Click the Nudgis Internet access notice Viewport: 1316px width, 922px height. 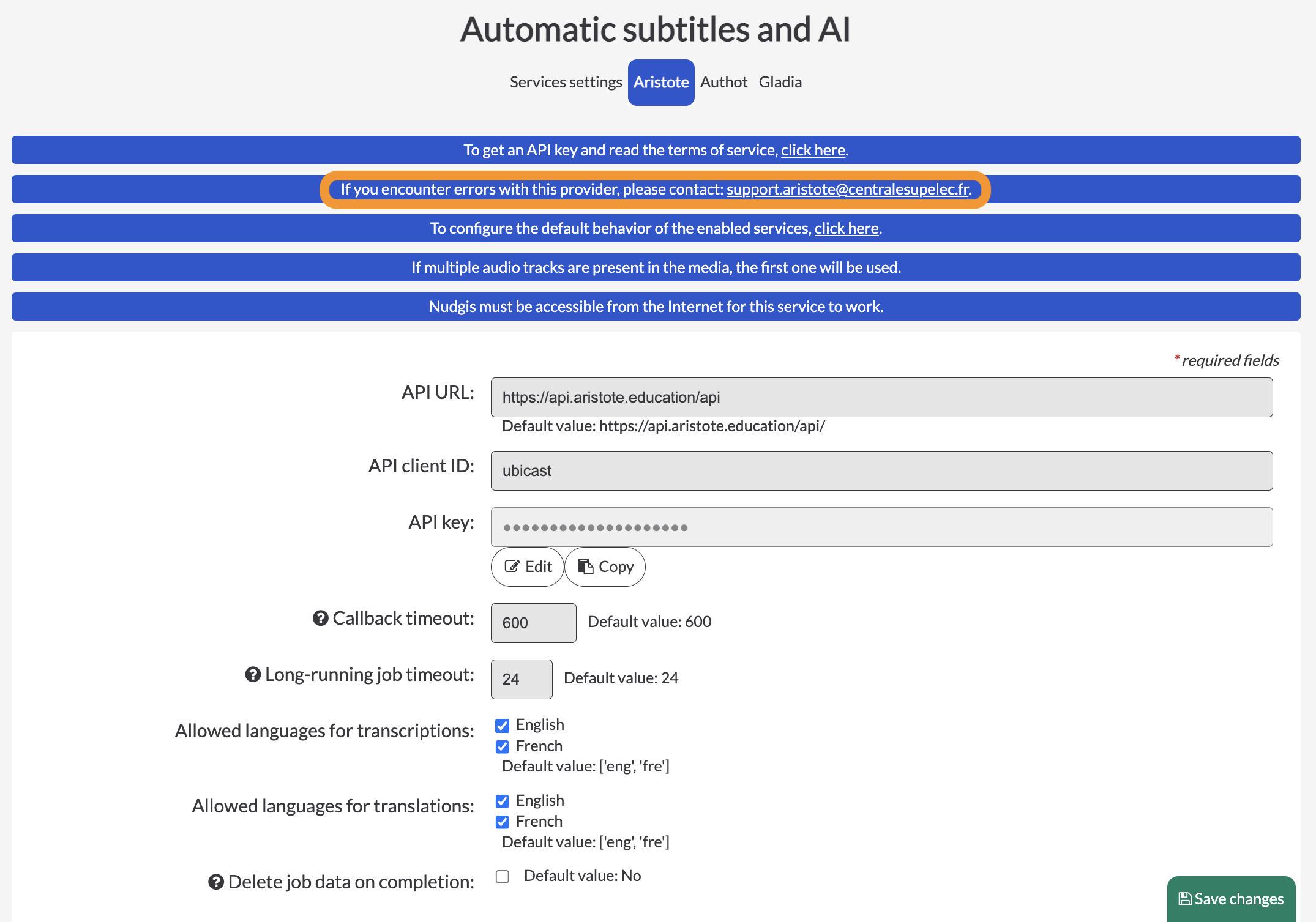(656, 307)
